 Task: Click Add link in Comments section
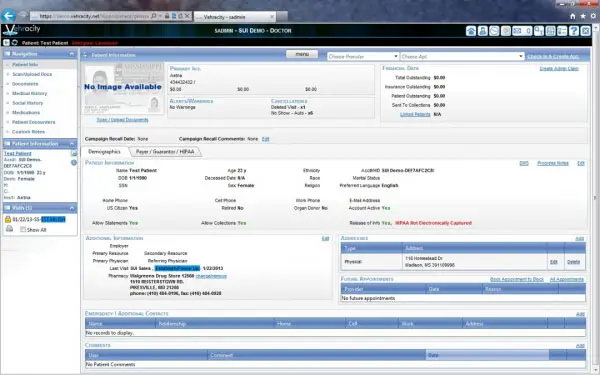tap(580, 346)
